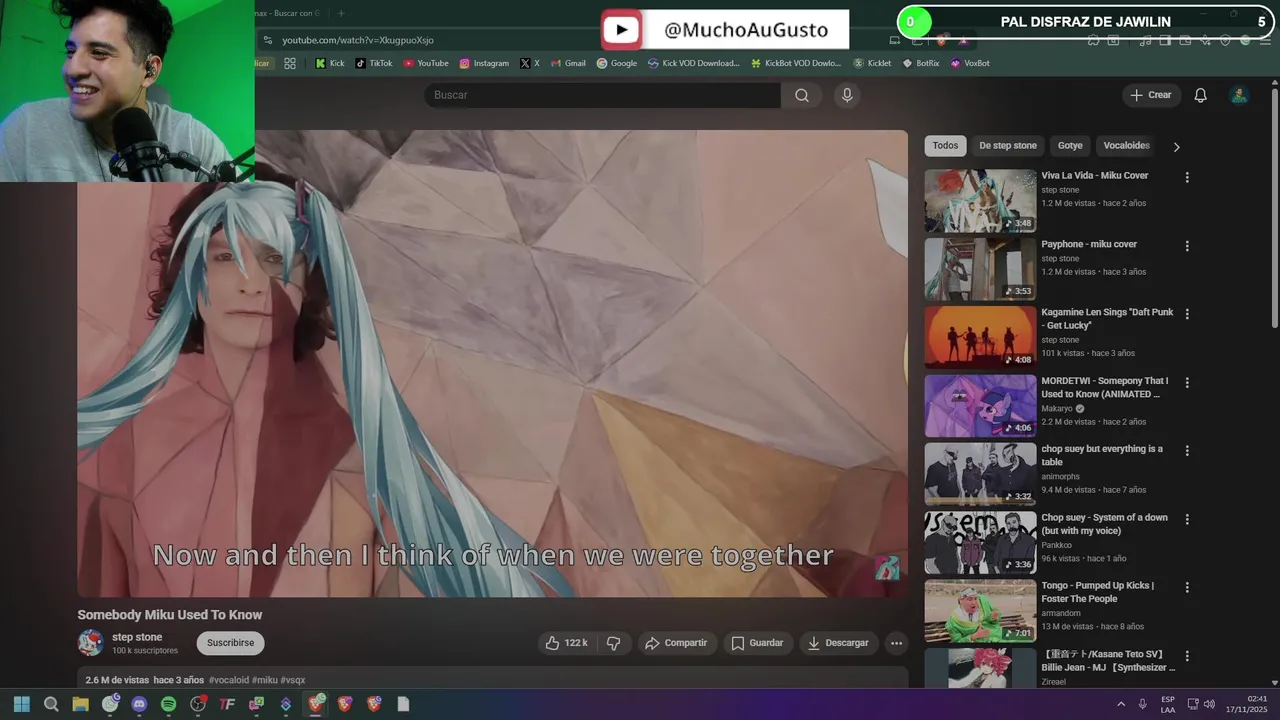Open MORDETWI Somepony That I Used to Know thumbnail
Screen dimensions: 1280x720
pyautogui.click(x=980, y=406)
